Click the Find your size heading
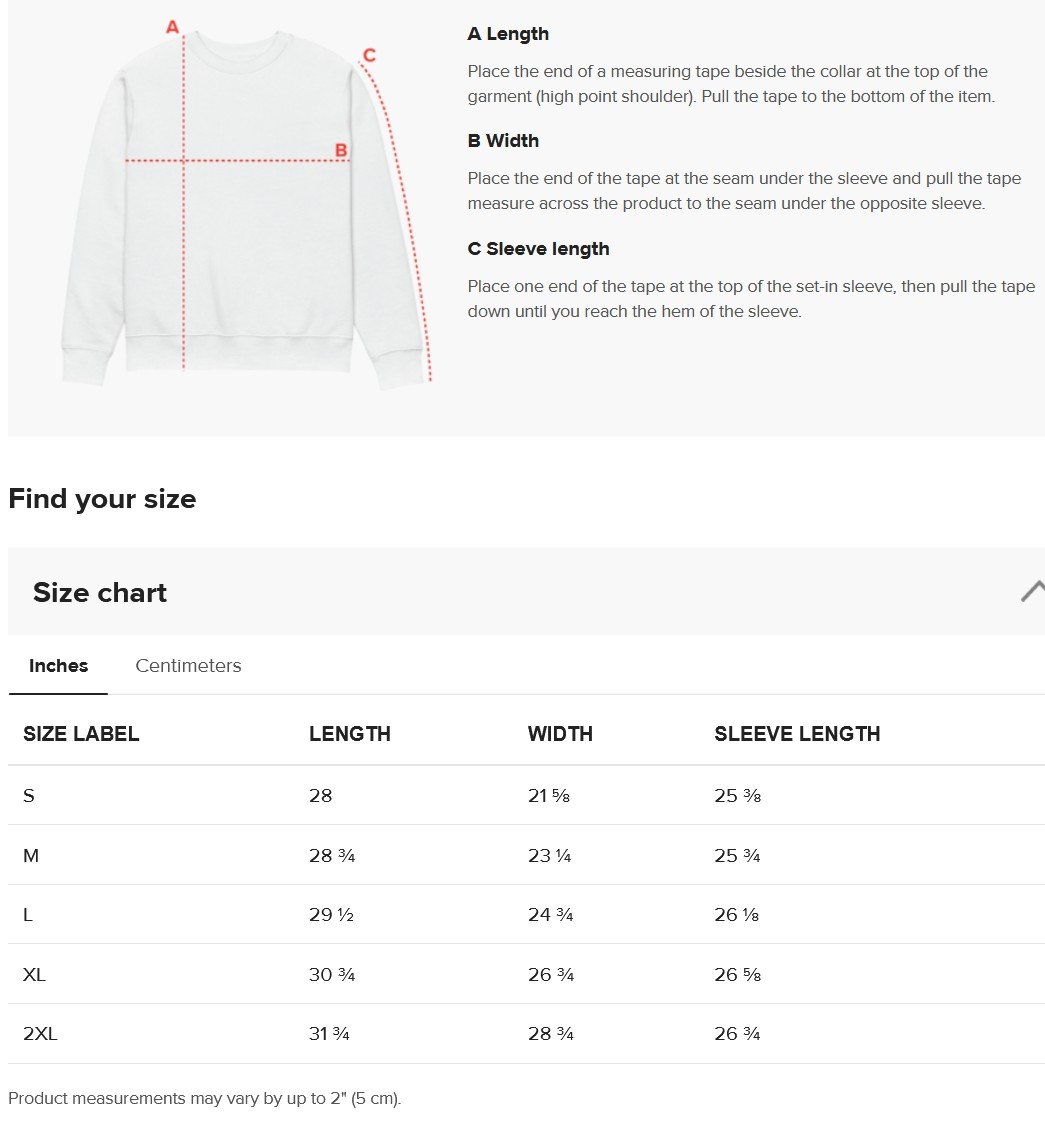 [102, 499]
